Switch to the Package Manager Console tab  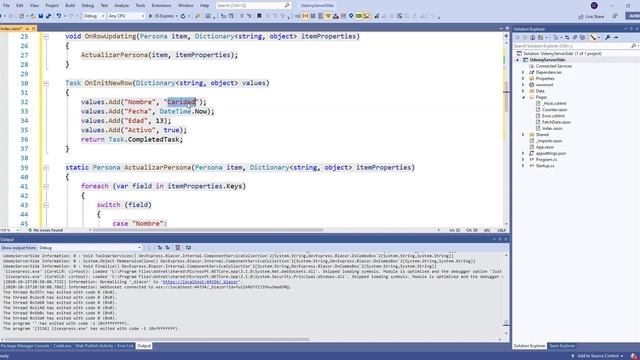(25, 346)
